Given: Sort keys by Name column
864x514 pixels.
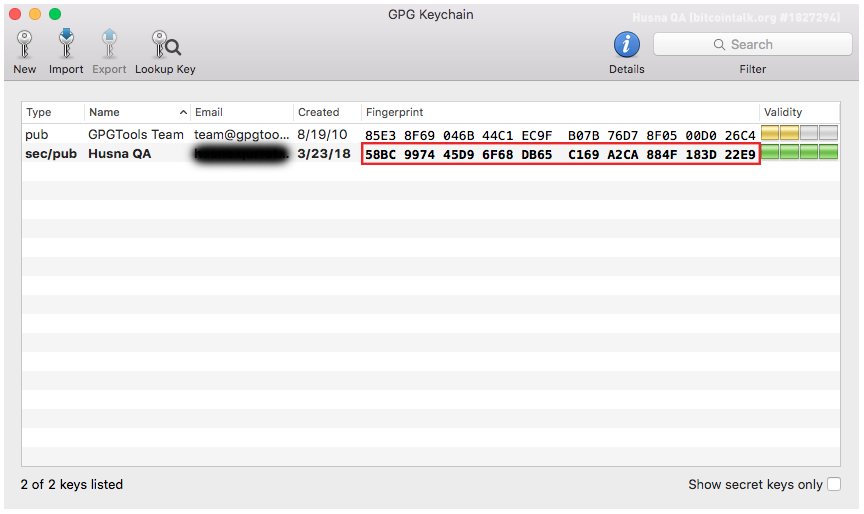Looking at the screenshot, I should click(x=137, y=112).
